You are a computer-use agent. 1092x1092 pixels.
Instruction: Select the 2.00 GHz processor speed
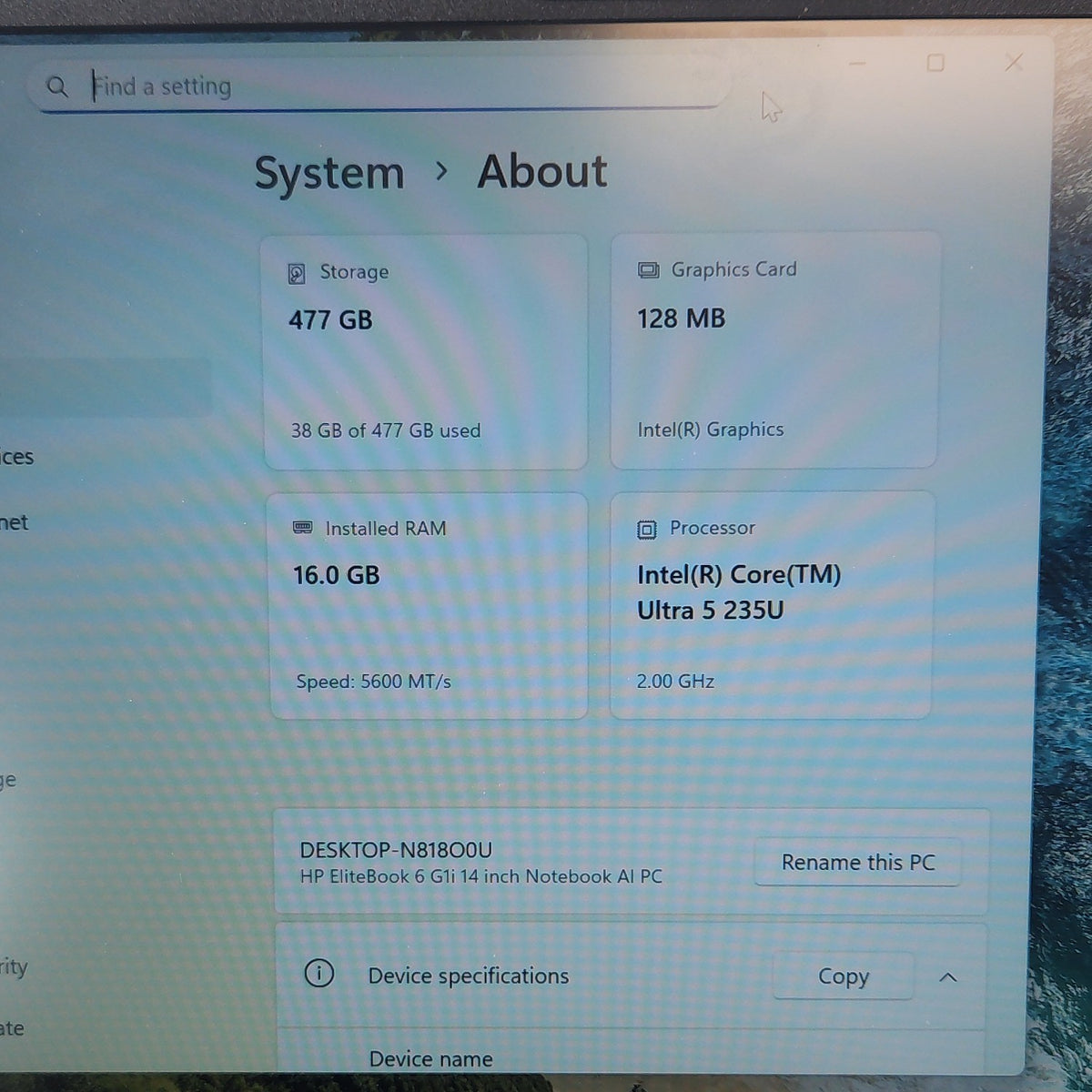coord(675,681)
